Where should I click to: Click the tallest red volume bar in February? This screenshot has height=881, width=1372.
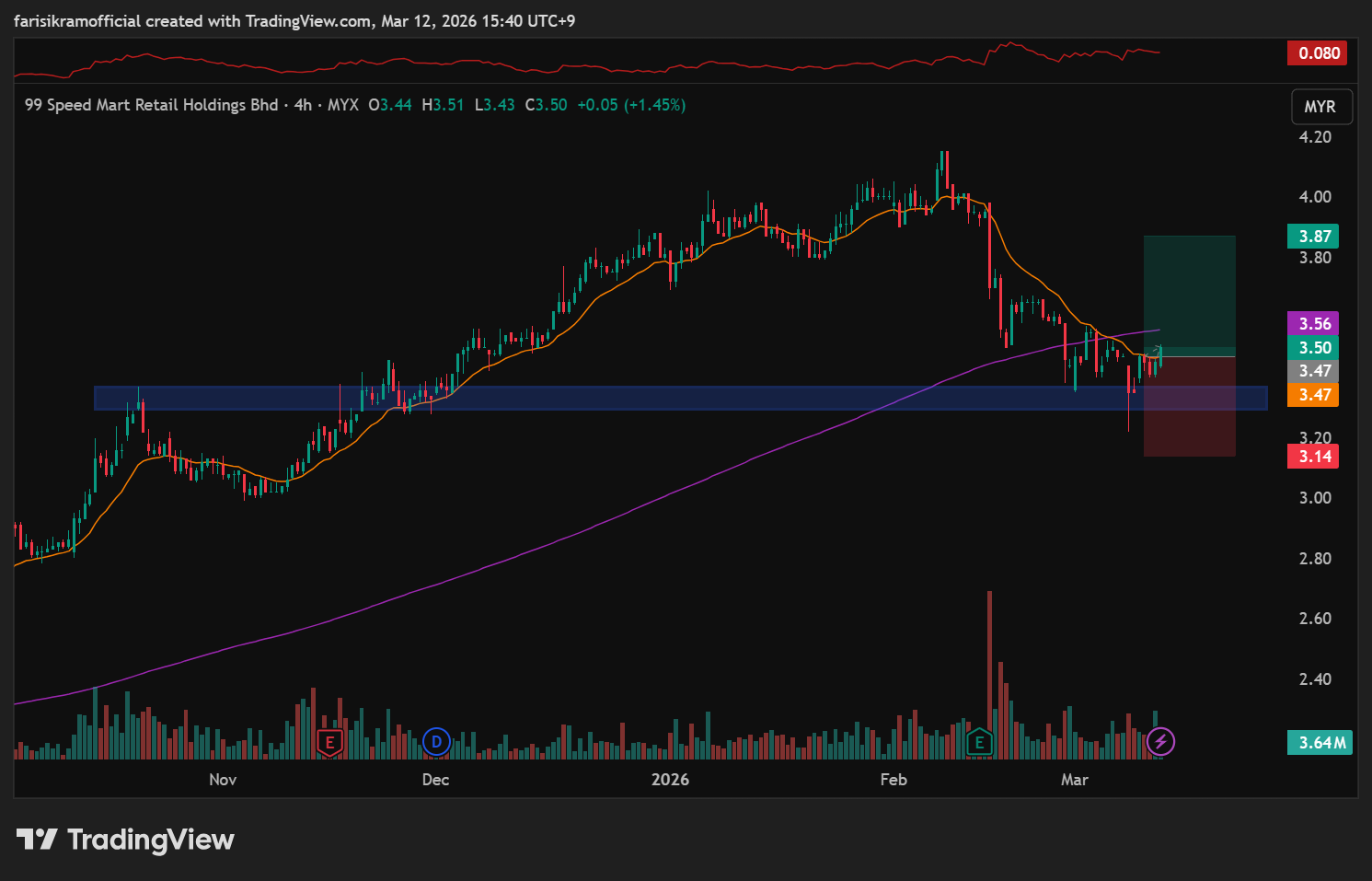coord(989,674)
